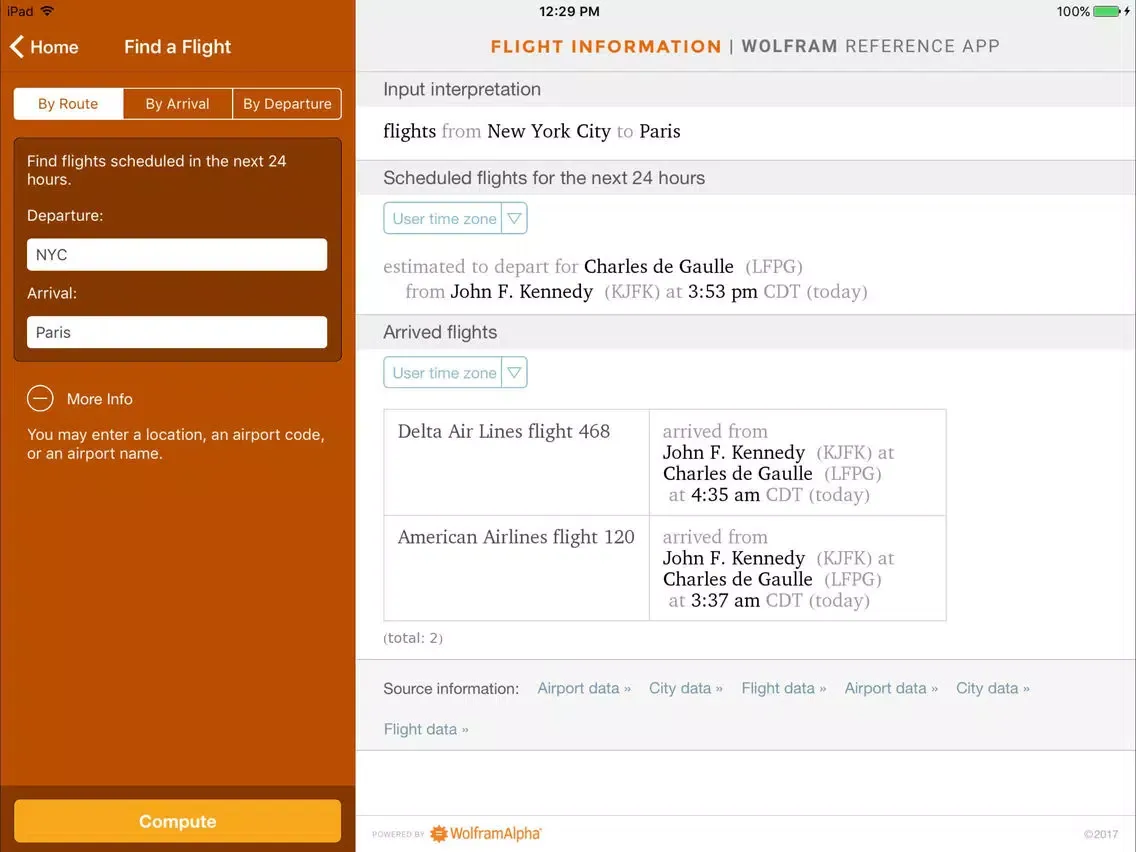Viewport: 1136px width, 852px height.
Task: Focus the Departure field containing NYC
Action: [x=177, y=255]
